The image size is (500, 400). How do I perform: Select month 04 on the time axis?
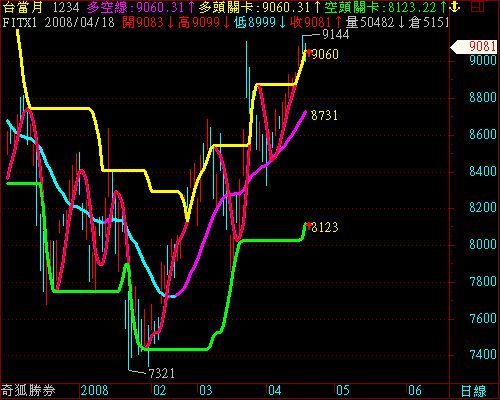[275, 390]
